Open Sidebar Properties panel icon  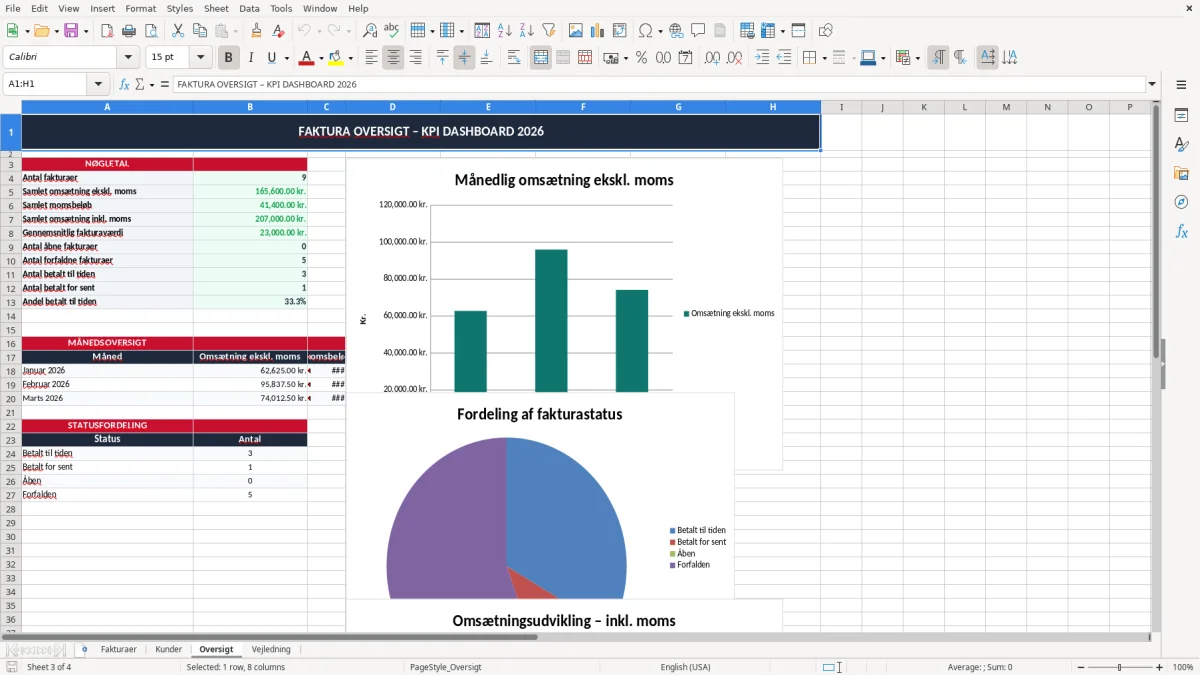(x=1181, y=116)
